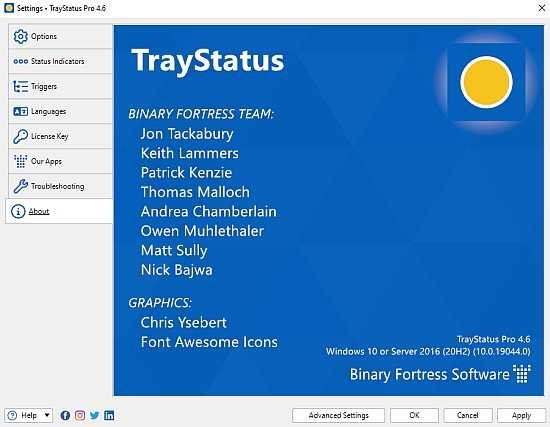
Task: Select the License Key icon
Action: click(20, 136)
